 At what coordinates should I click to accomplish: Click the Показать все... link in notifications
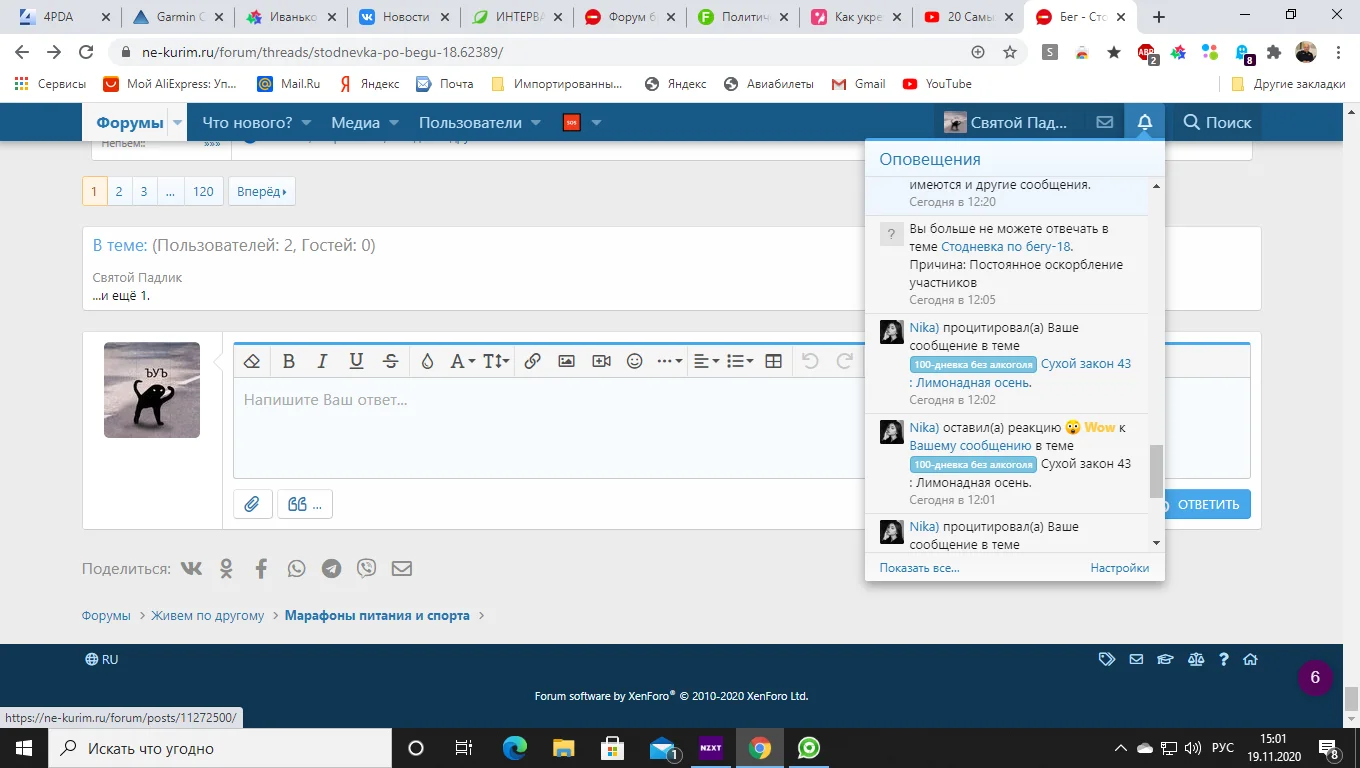[919, 568]
